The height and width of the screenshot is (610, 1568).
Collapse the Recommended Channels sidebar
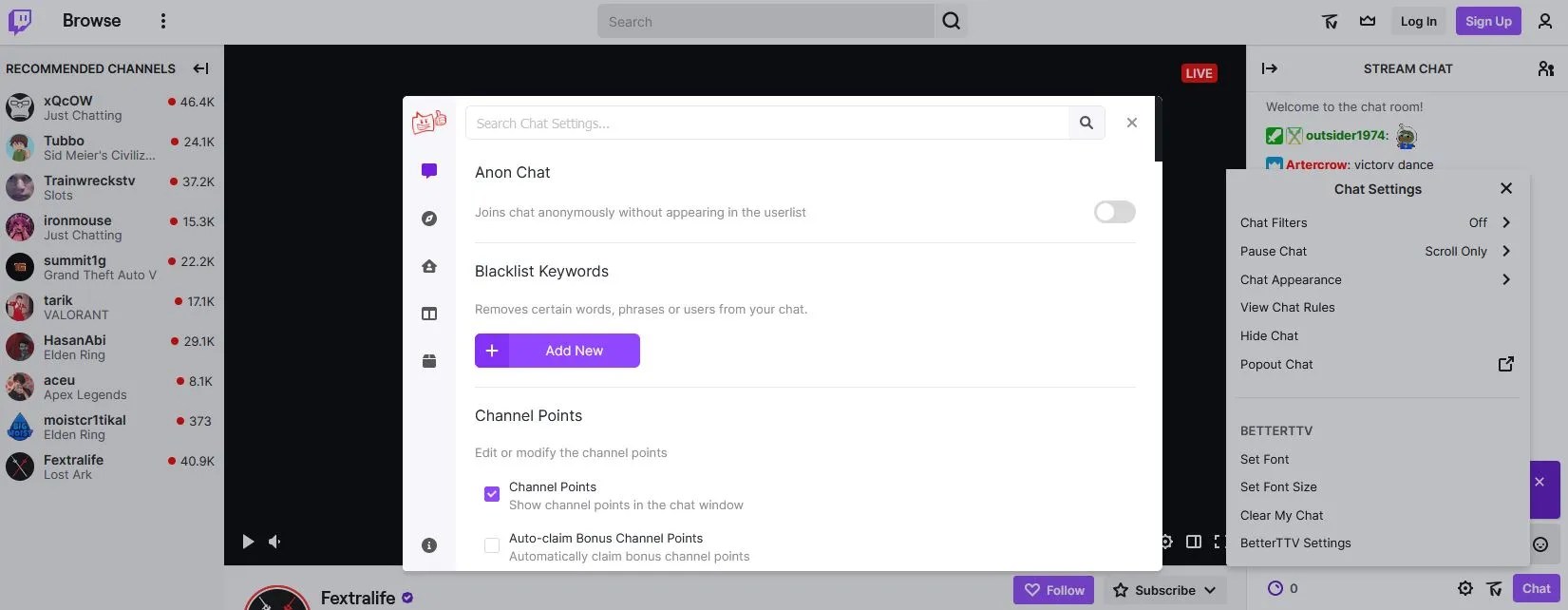pos(200,68)
